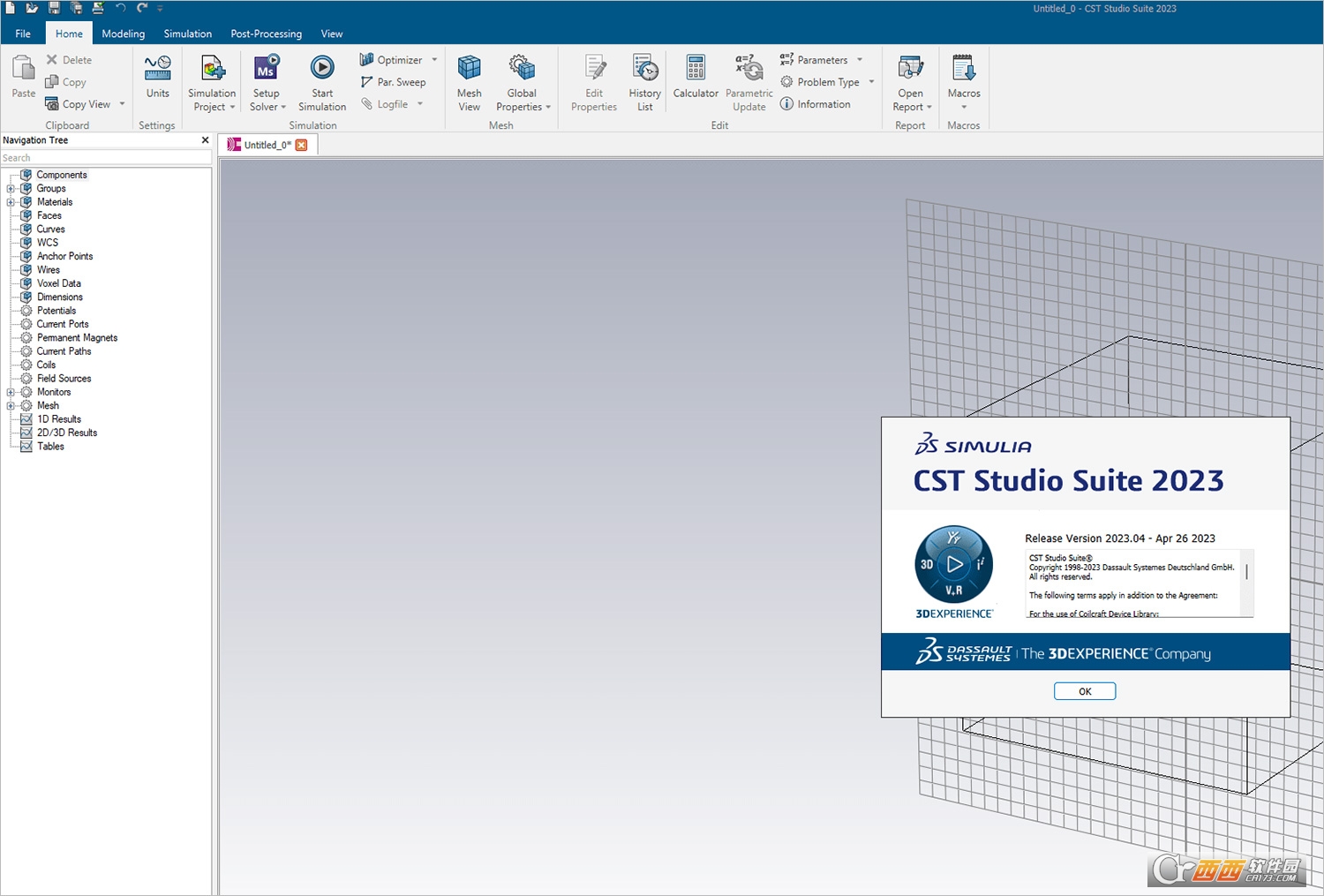Expand the Setup Solver dropdown arrow
The height and width of the screenshot is (896, 1324).
[x=283, y=108]
